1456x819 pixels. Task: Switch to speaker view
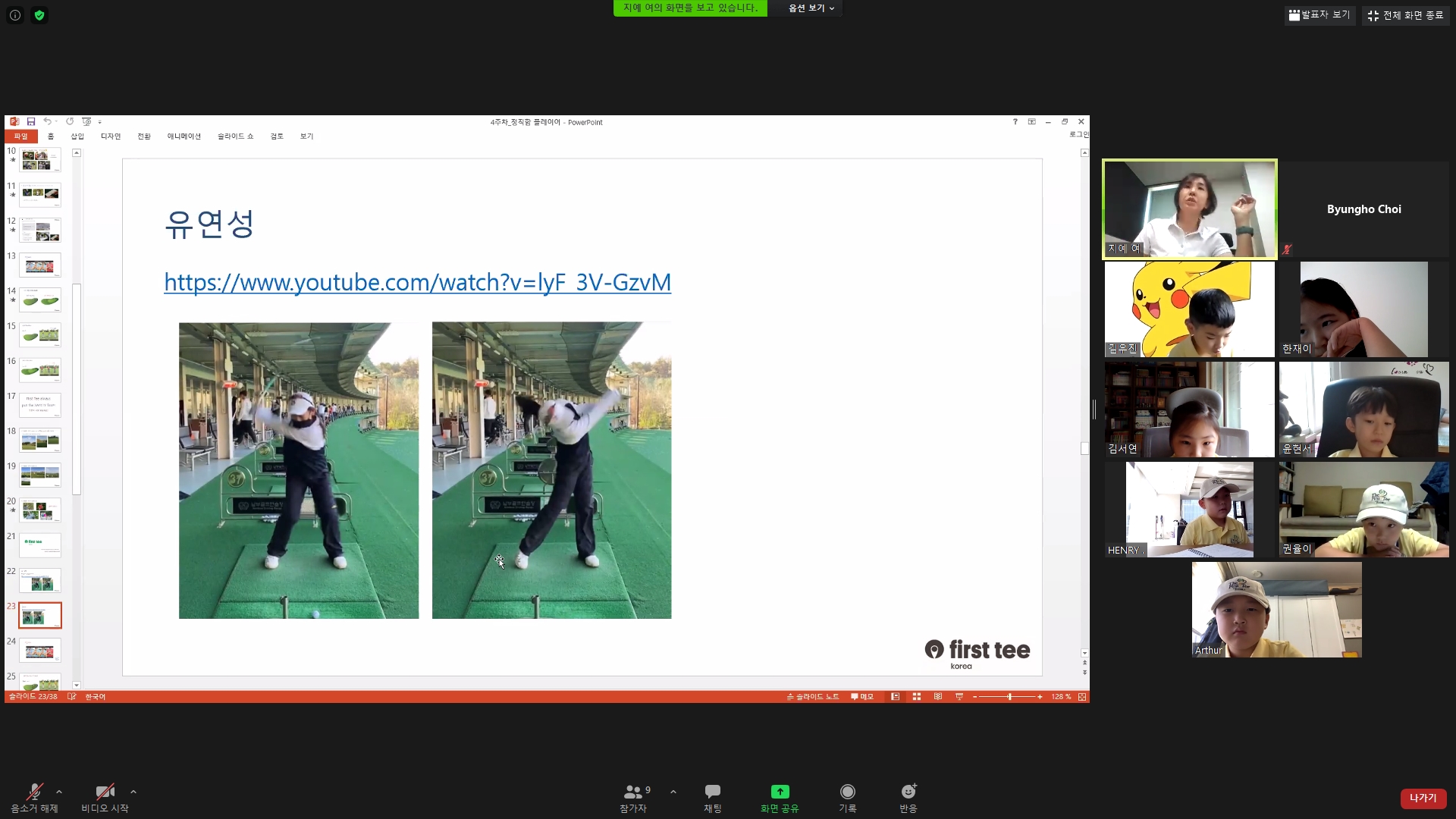1319,14
